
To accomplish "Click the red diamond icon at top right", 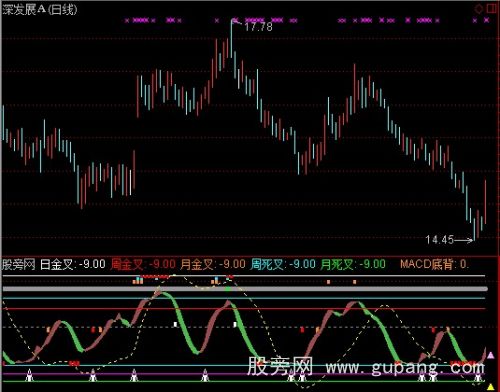I will [478, 9].
